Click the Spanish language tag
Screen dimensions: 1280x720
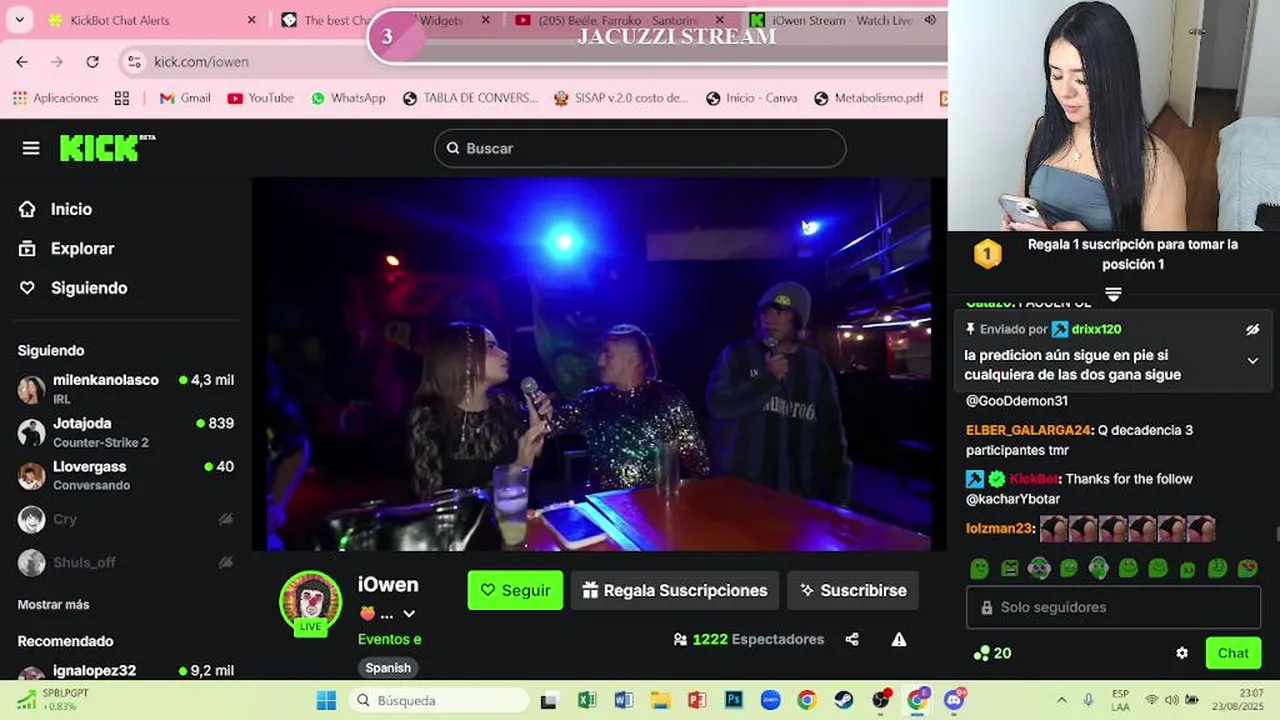(388, 668)
